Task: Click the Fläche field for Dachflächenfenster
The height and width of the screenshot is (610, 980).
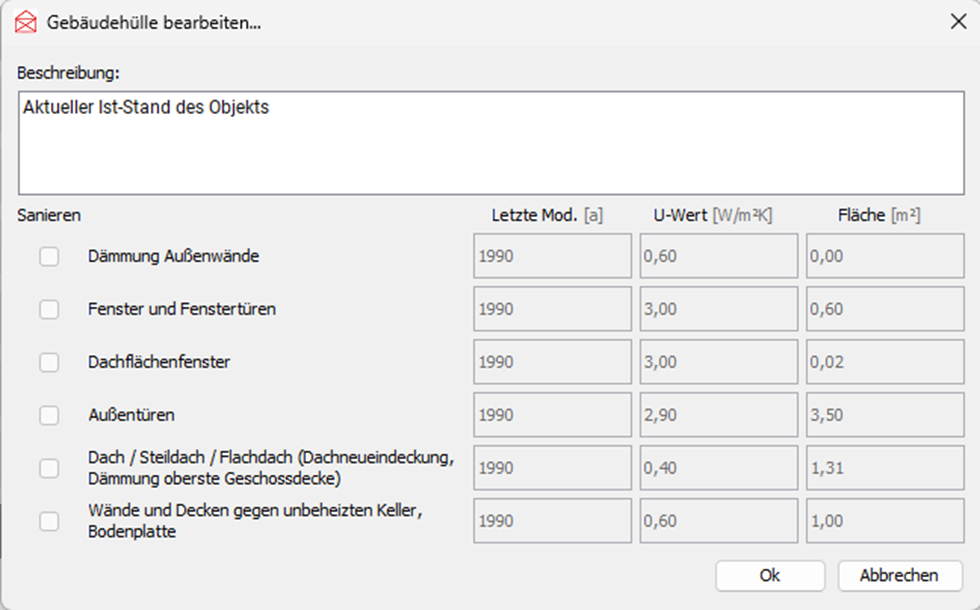Action: 885,362
